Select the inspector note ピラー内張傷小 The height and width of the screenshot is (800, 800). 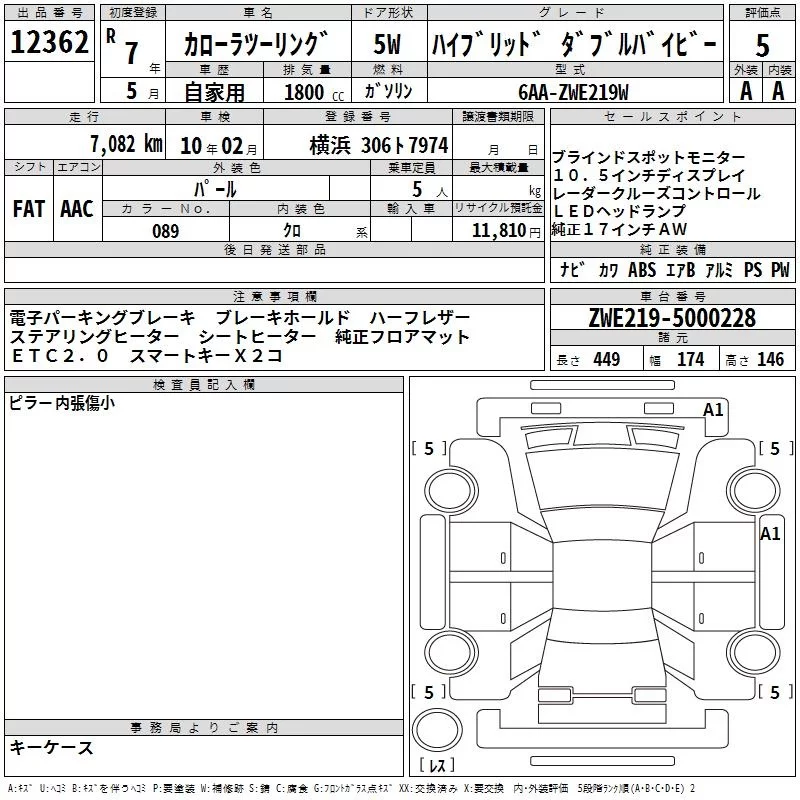coord(62,403)
